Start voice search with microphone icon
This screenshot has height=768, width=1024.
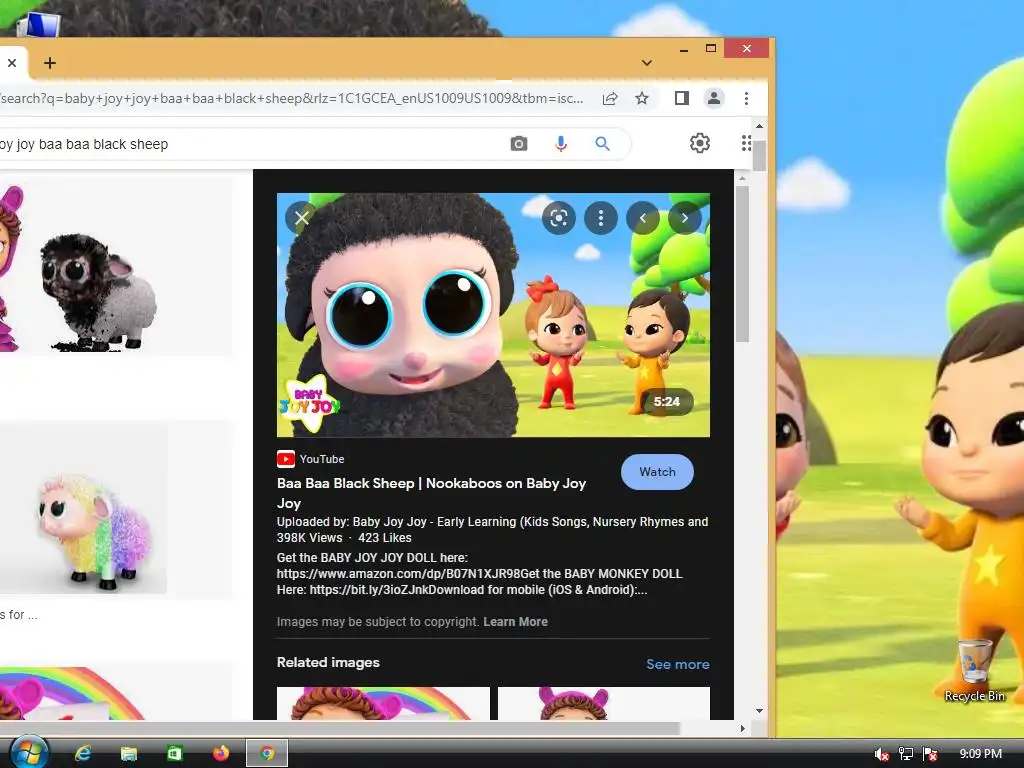click(560, 144)
